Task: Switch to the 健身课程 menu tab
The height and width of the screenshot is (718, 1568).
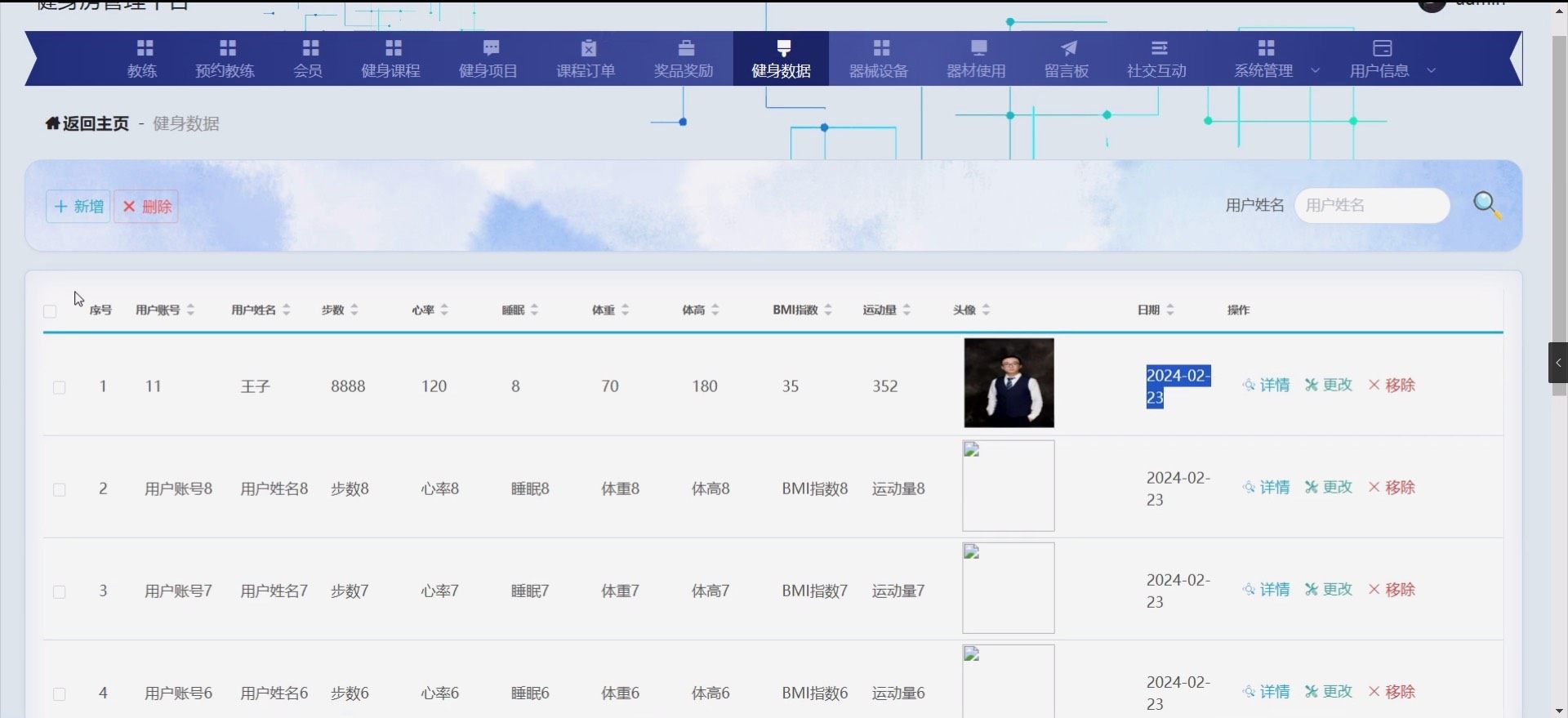Action: click(x=390, y=60)
